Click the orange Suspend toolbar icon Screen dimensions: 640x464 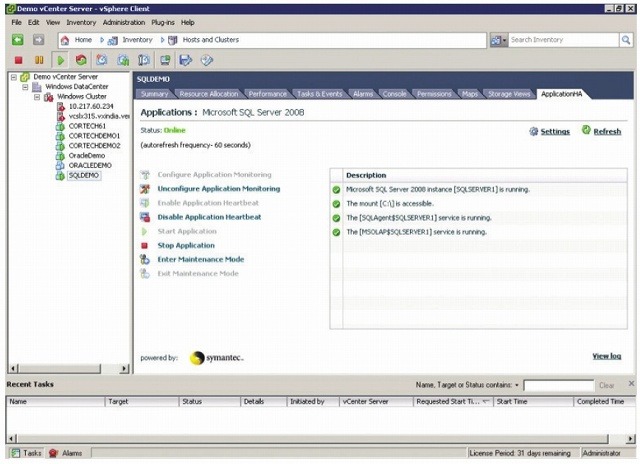click(x=39, y=60)
